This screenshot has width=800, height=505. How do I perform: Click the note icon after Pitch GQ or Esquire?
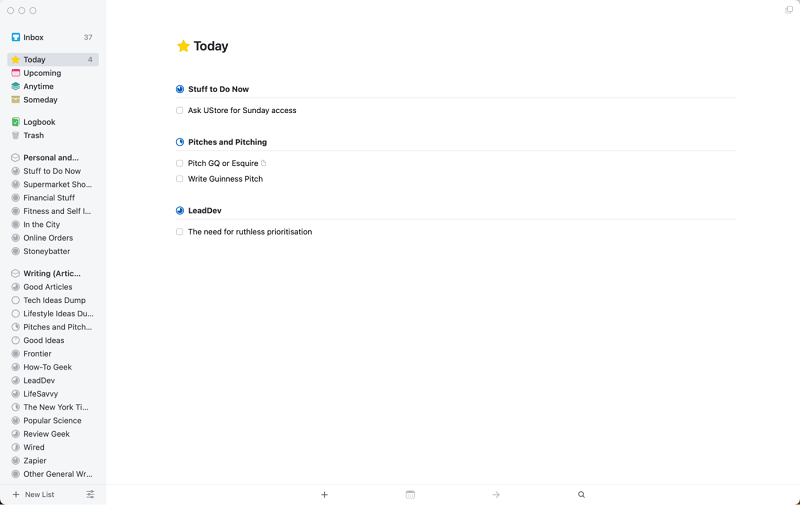264,163
